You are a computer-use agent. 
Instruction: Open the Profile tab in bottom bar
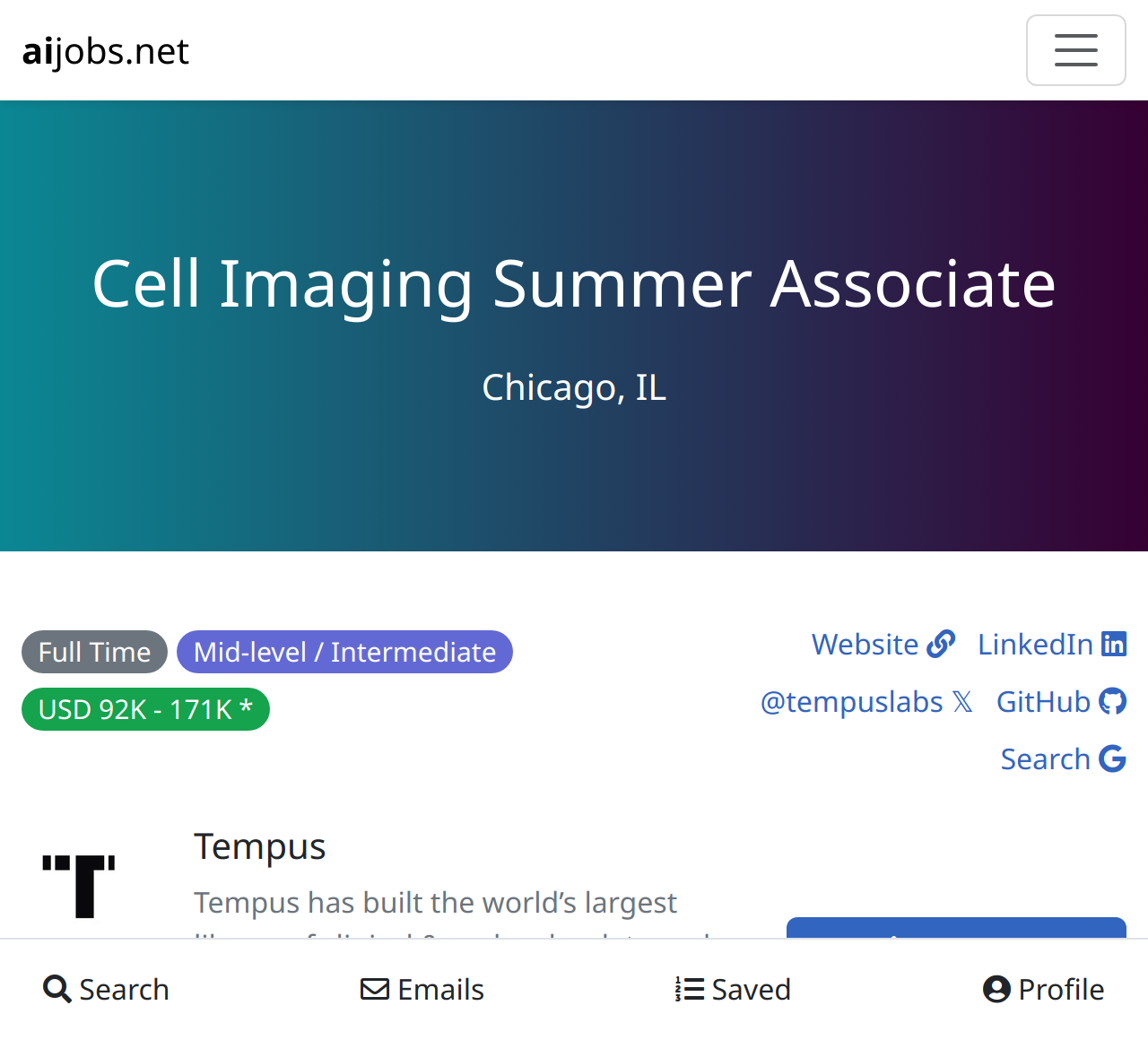click(1043, 989)
